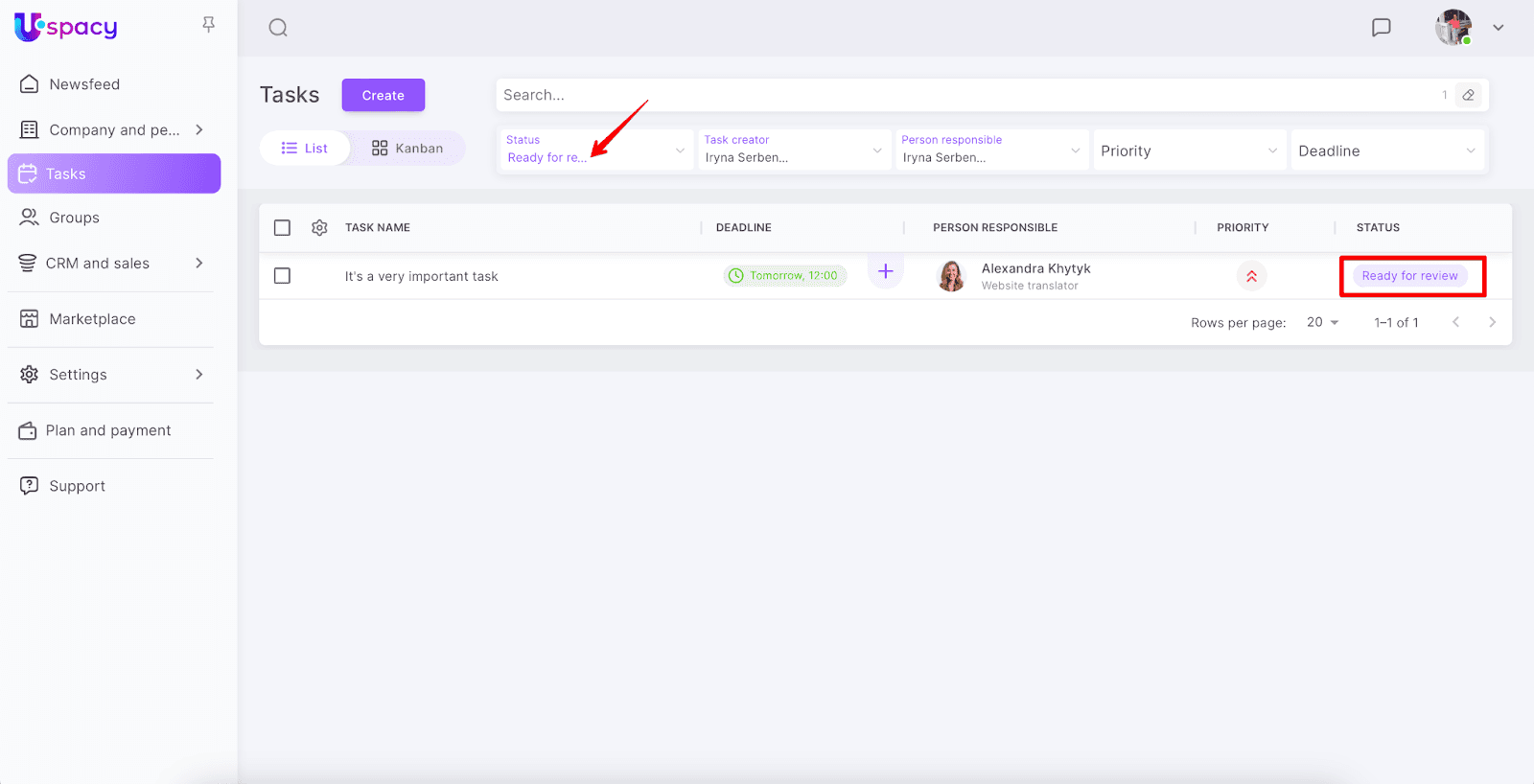Open the chat messages icon
1534x784 pixels.
tap(1381, 28)
